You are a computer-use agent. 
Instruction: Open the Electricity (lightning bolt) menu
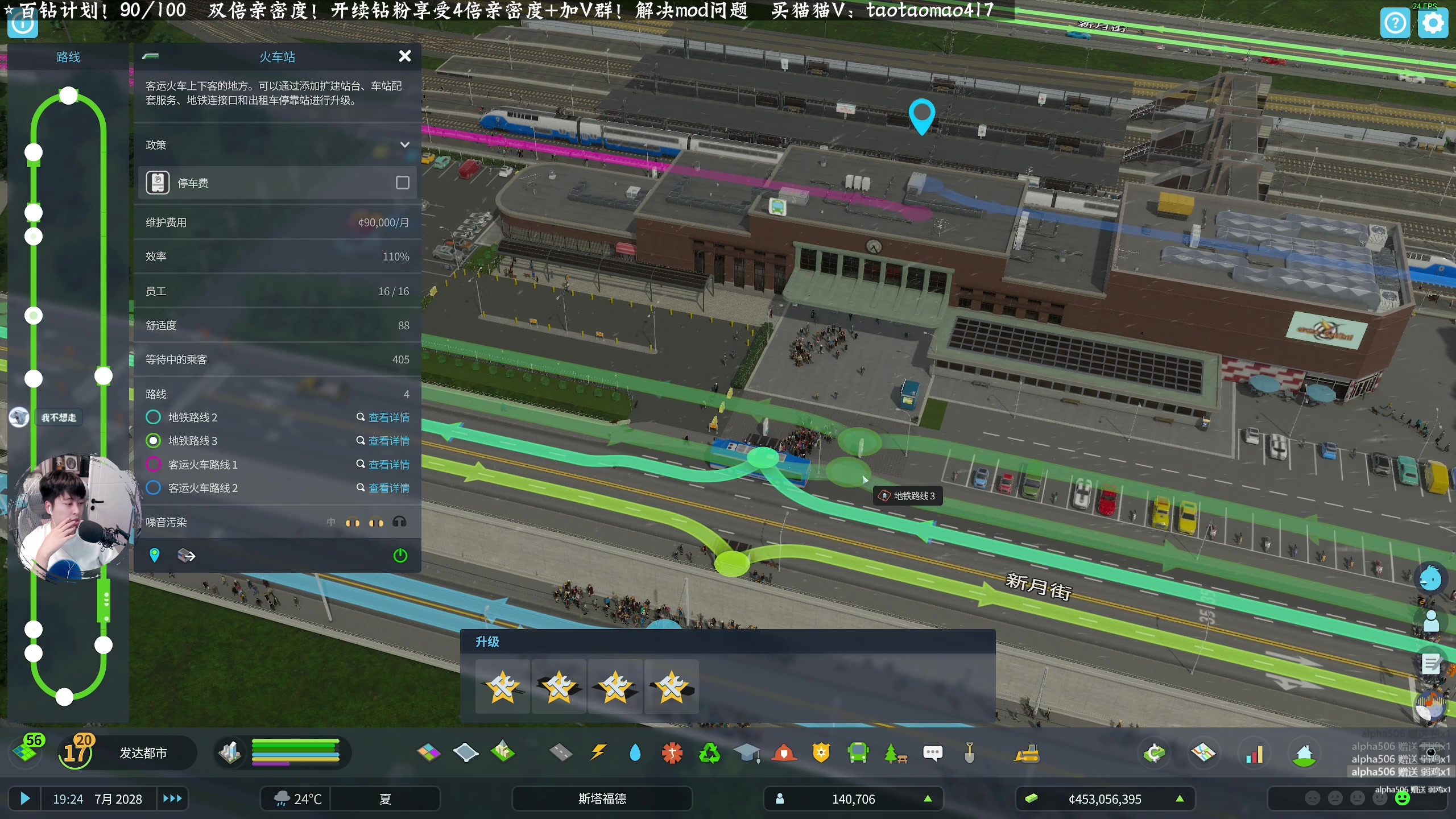tap(598, 753)
